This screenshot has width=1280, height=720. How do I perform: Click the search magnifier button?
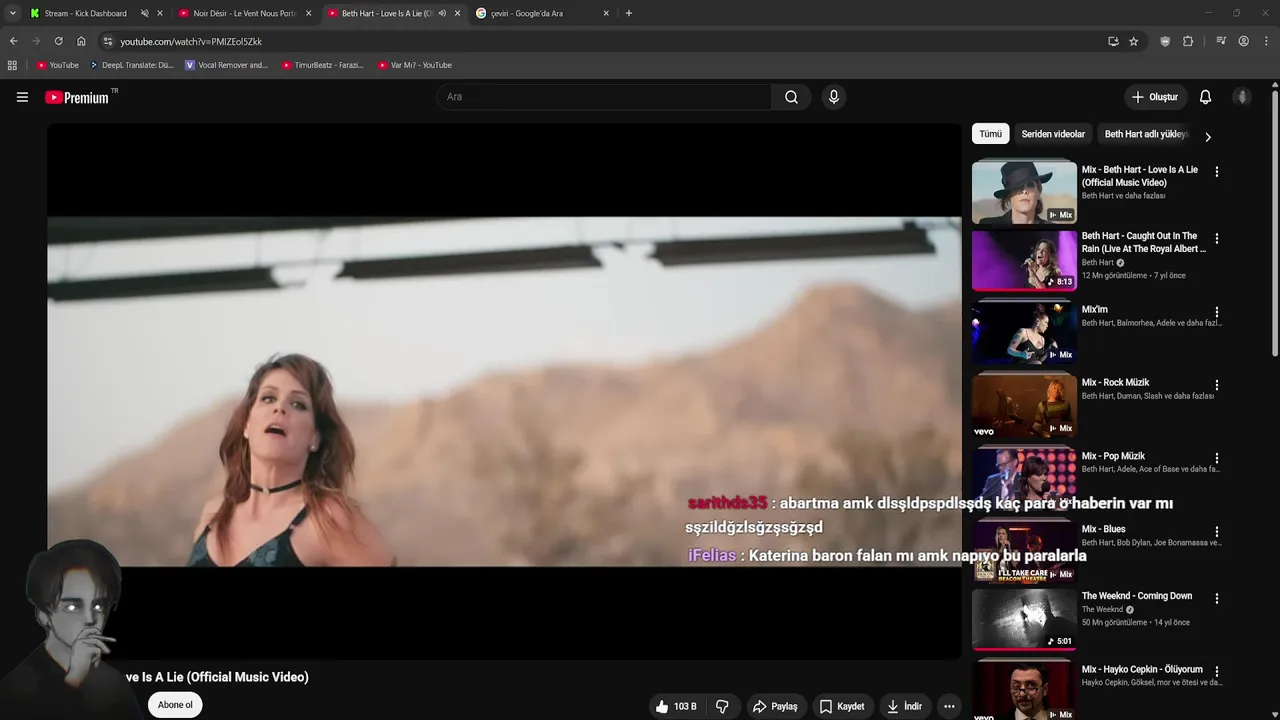791,97
